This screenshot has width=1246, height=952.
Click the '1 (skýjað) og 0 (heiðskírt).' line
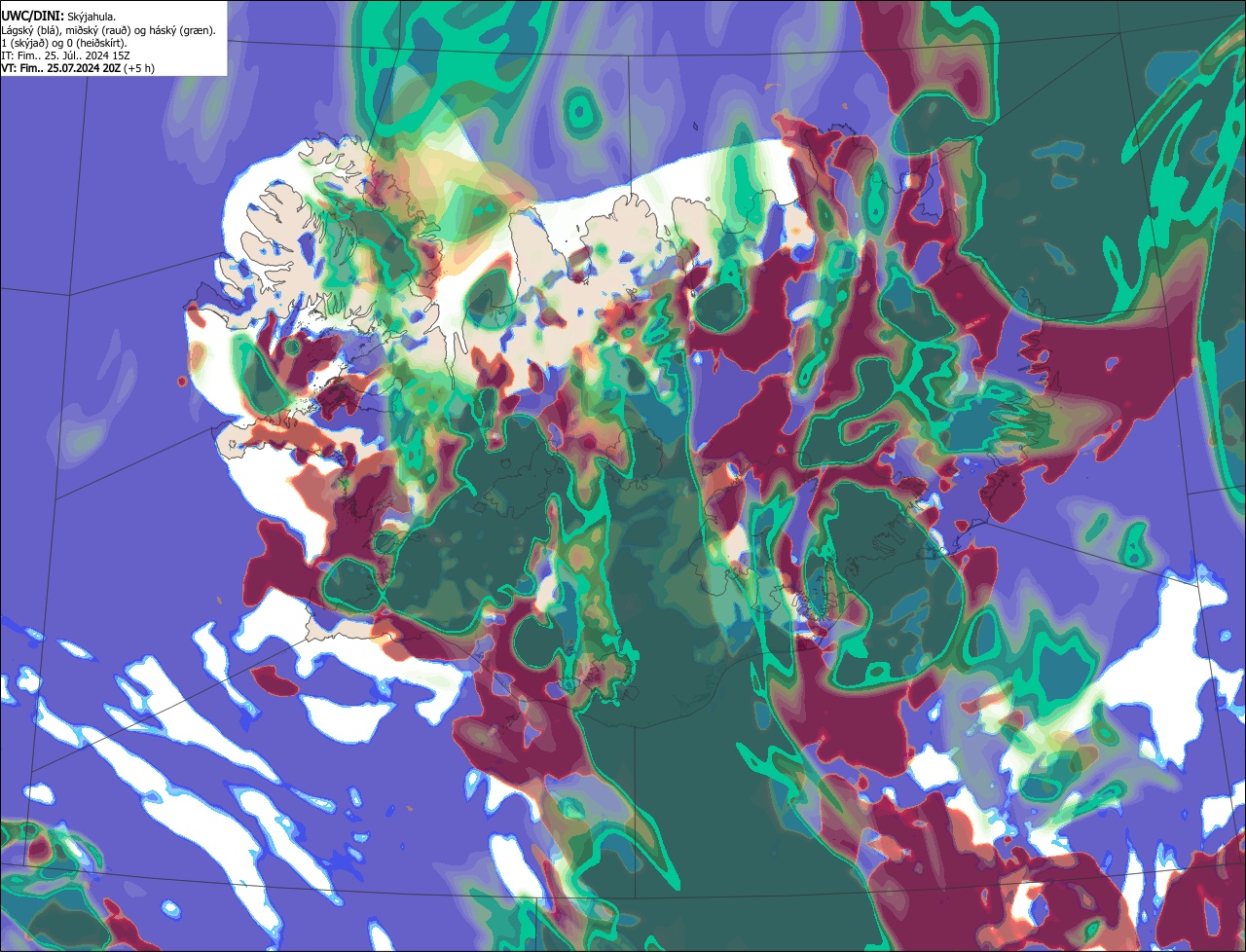tap(64, 43)
